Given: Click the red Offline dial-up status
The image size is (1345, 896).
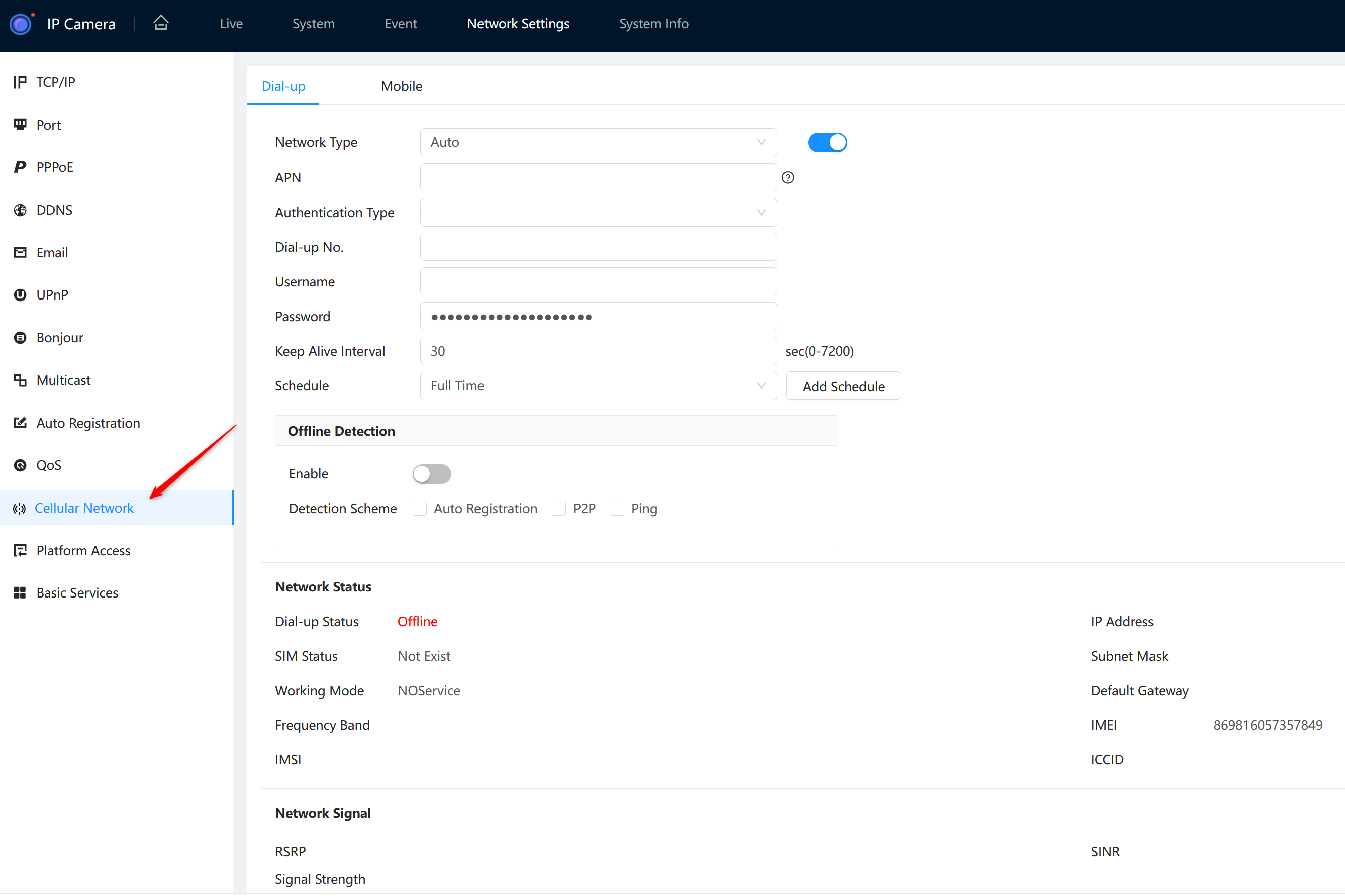Looking at the screenshot, I should (x=418, y=622).
